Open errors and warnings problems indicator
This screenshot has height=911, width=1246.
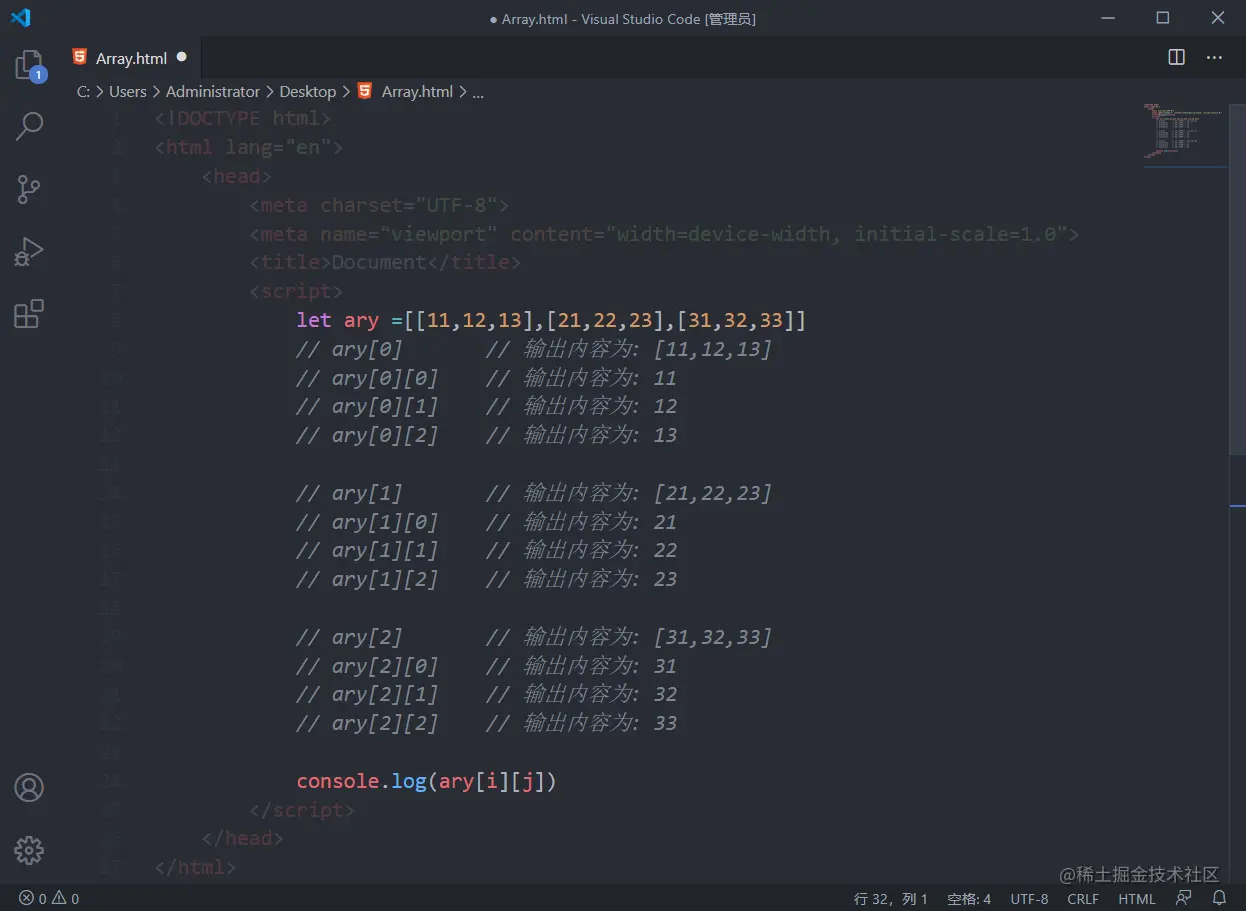[x=49, y=898]
